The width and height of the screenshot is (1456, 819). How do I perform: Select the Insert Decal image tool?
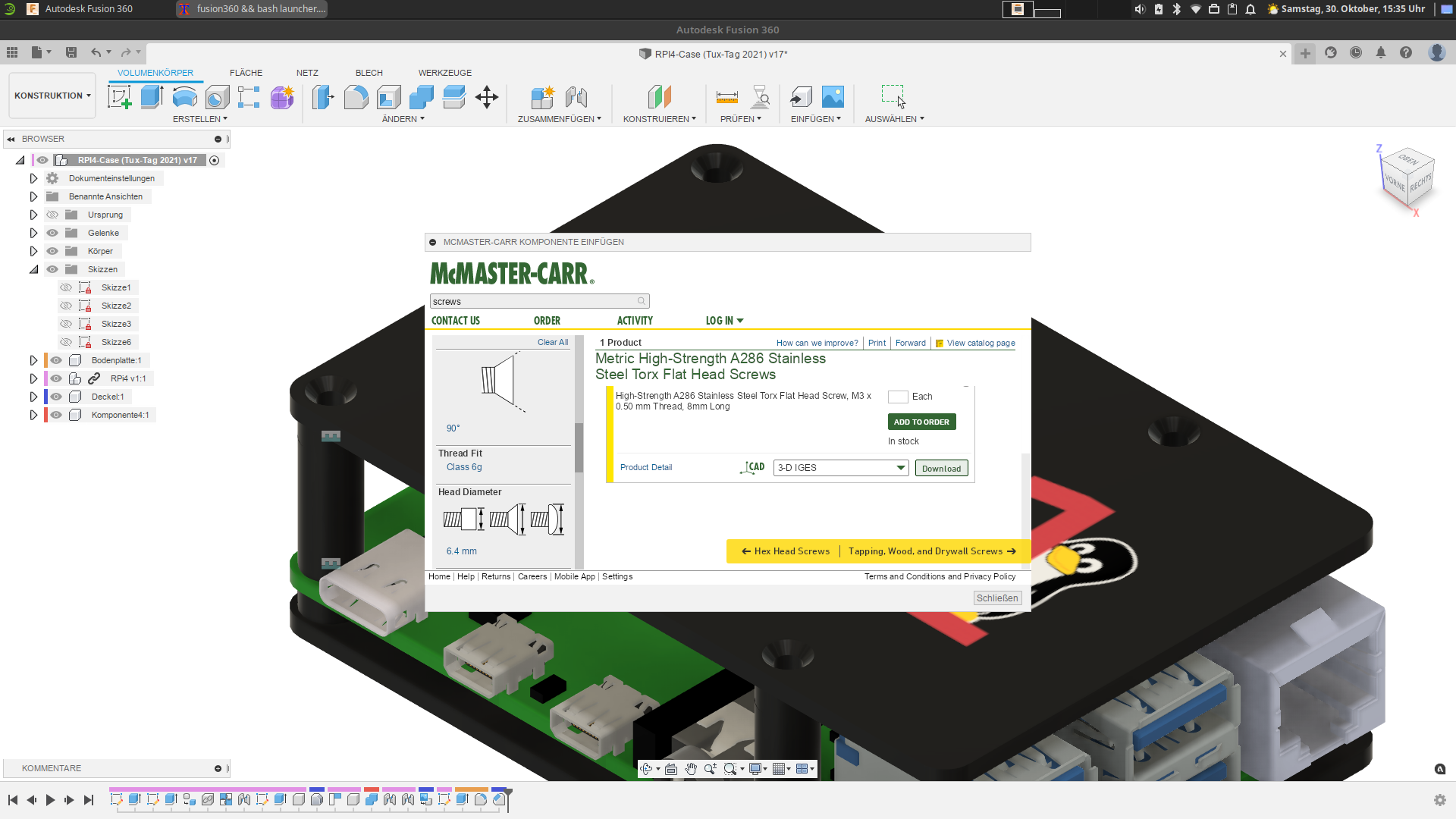pyautogui.click(x=833, y=97)
